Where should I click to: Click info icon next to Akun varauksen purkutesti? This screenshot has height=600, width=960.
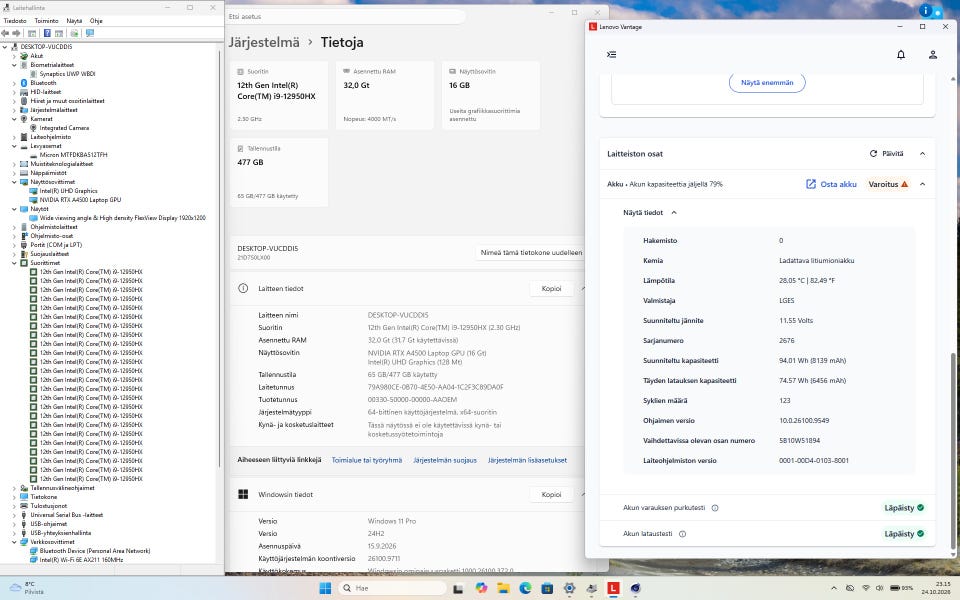714,508
